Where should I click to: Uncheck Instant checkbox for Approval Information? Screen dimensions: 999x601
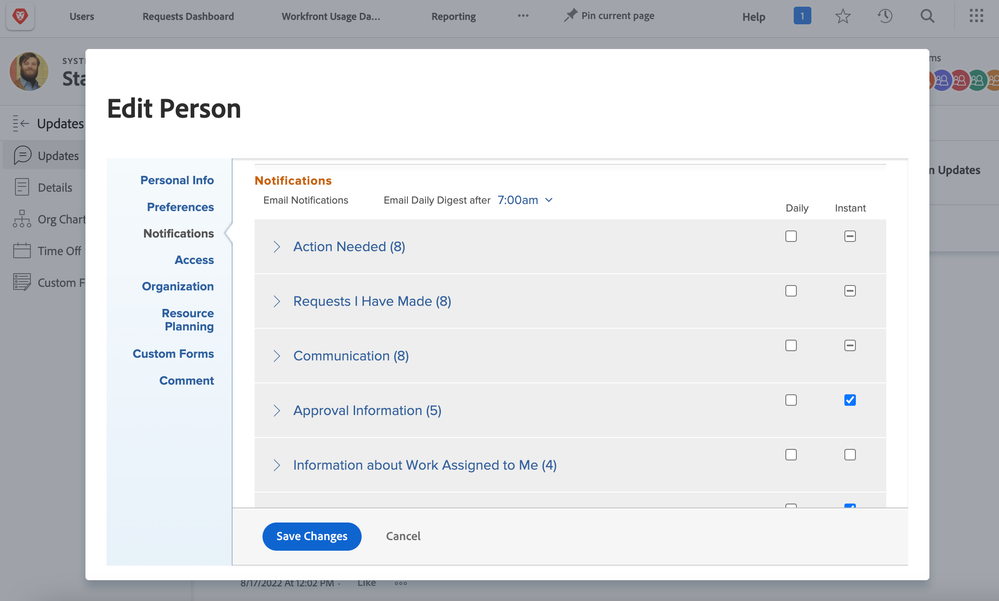pos(850,400)
